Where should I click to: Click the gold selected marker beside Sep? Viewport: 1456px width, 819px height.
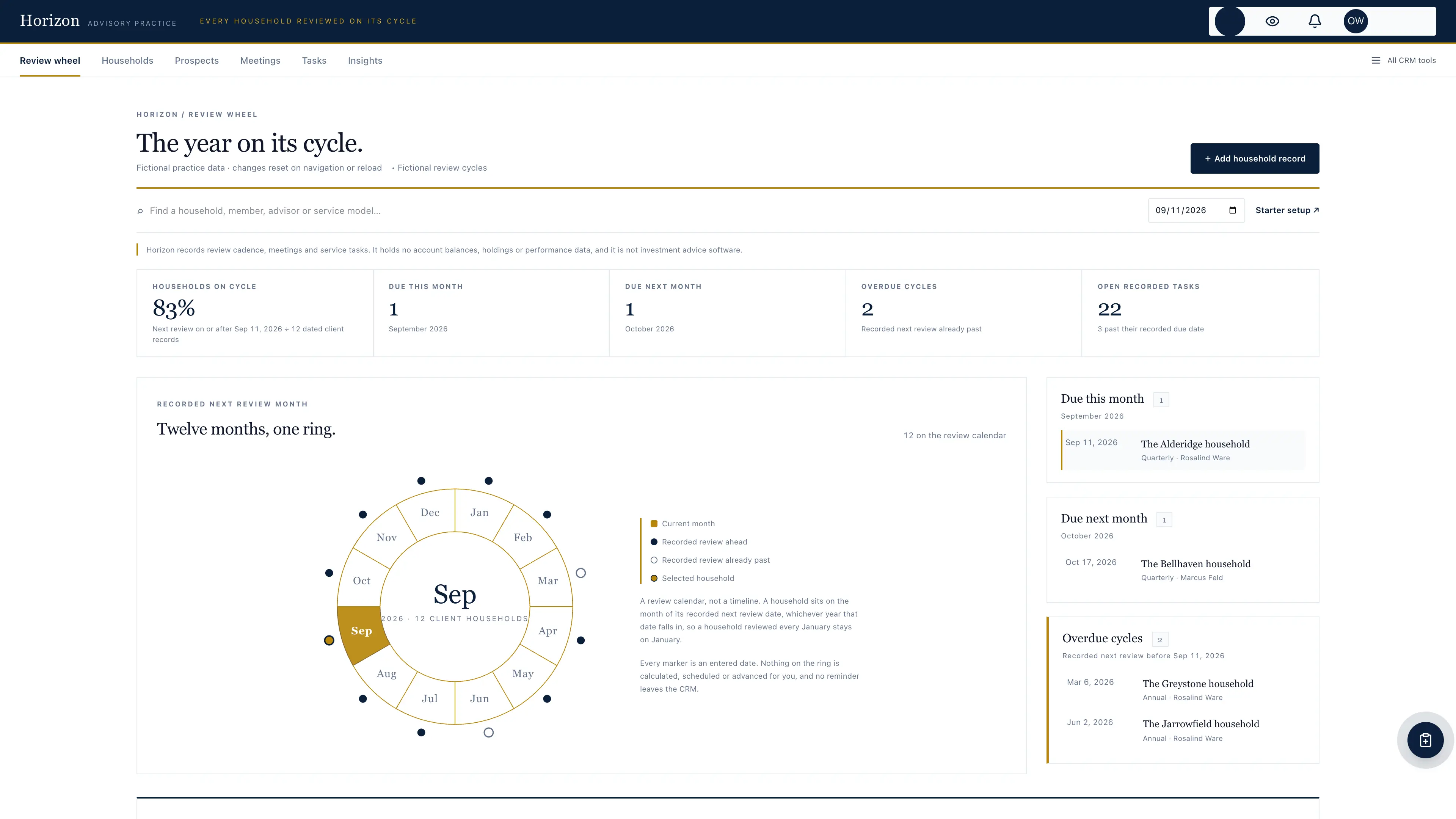pyautogui.click(x=329, y=640)
